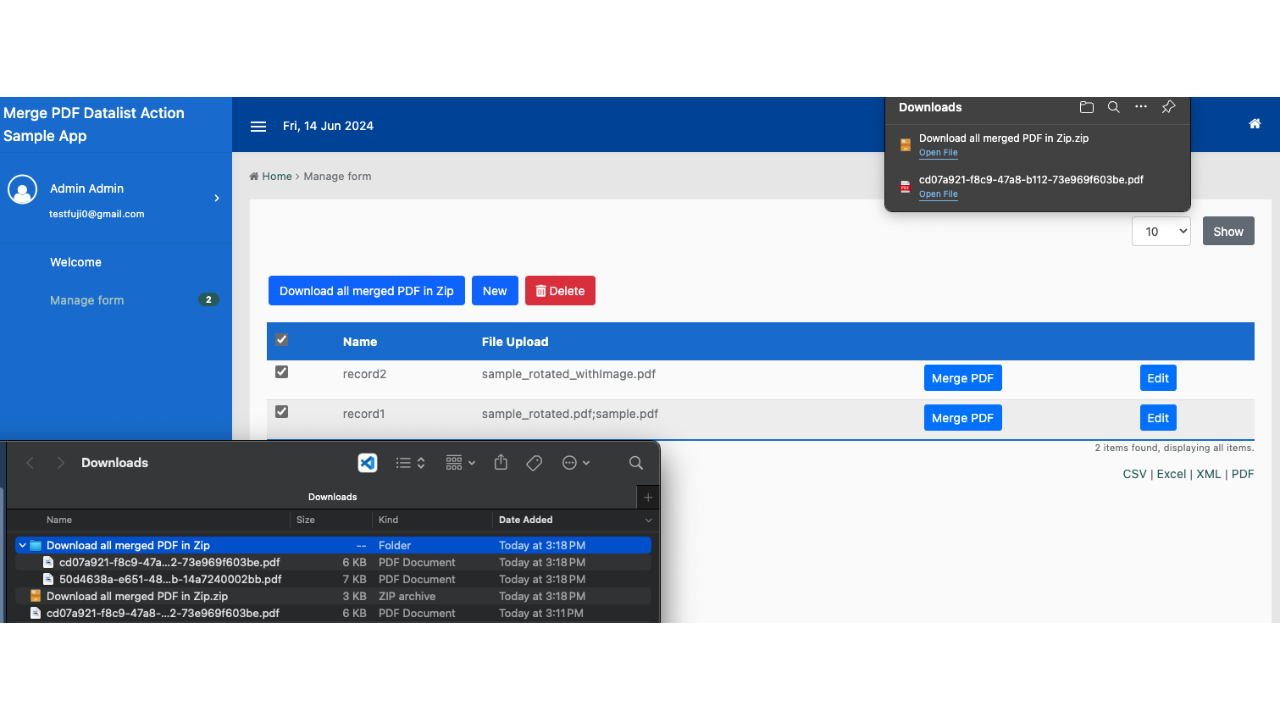Click the red Delete button

(560, 291)
